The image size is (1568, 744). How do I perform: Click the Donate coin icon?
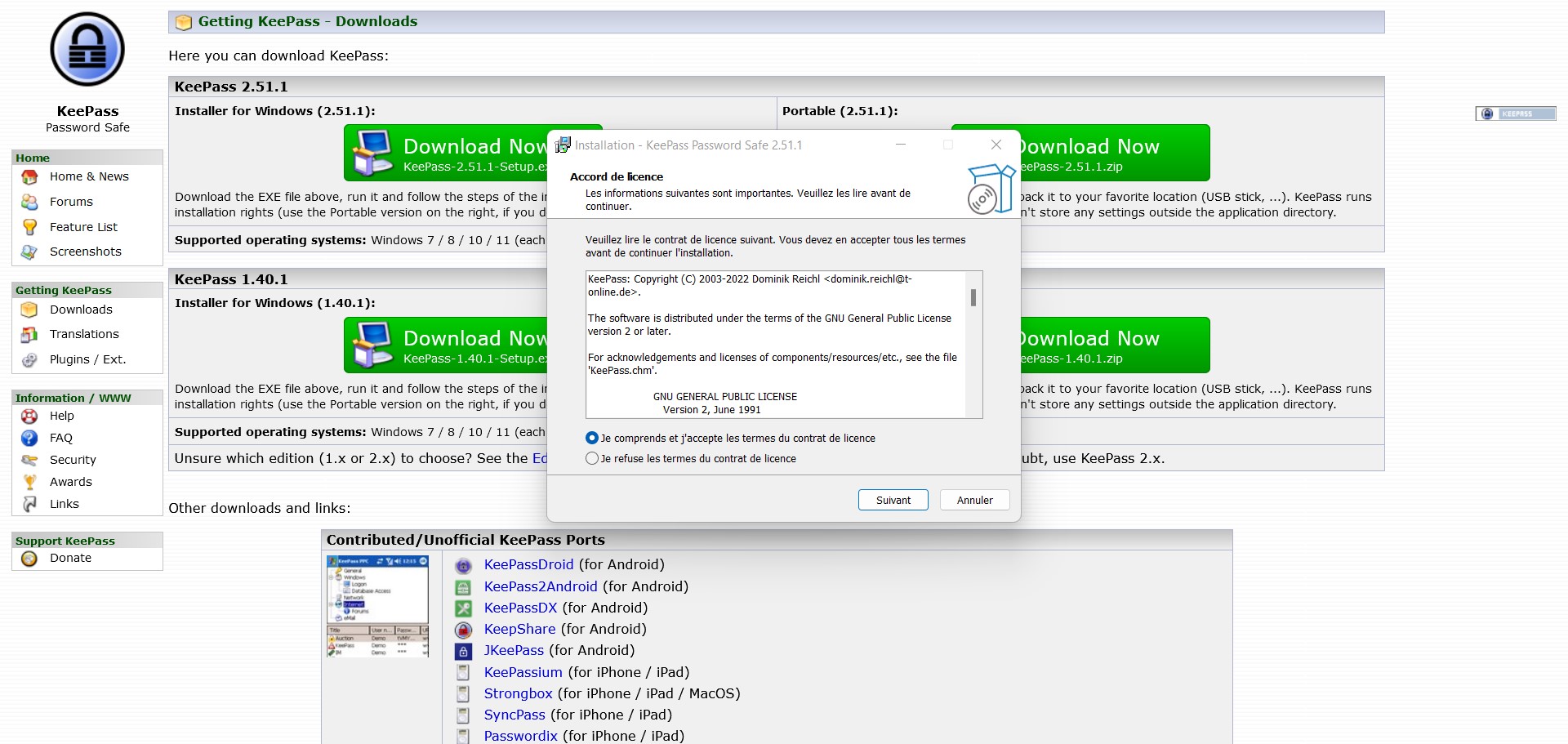[29, 559]
